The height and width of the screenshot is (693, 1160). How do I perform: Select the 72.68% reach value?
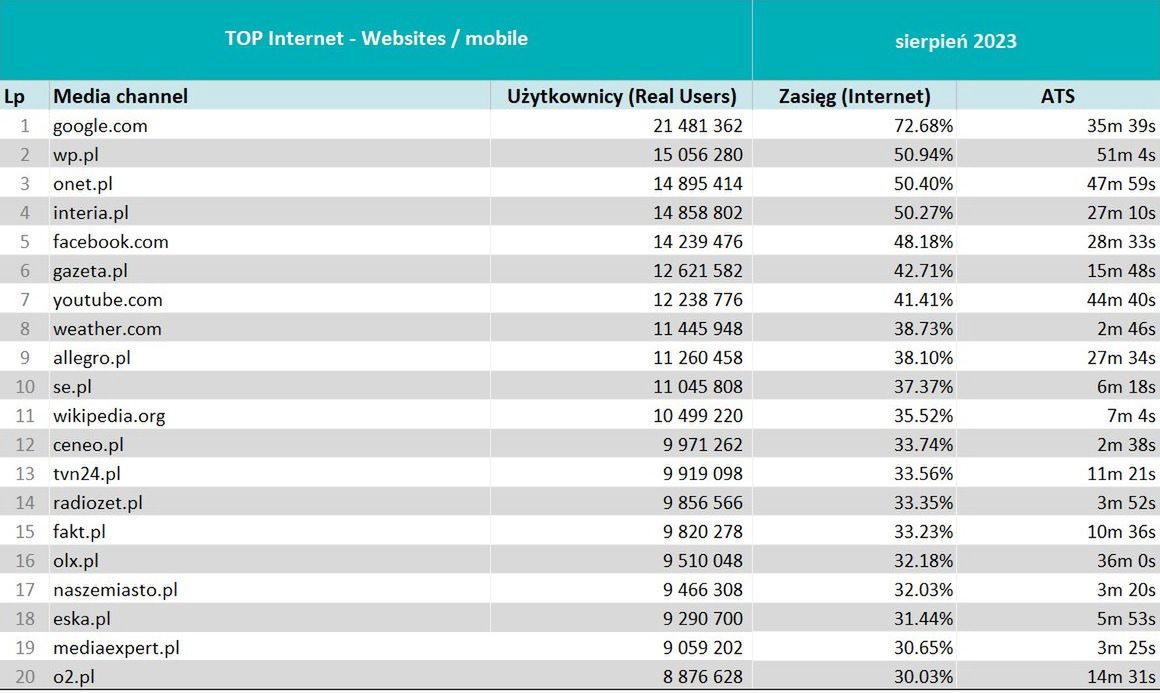pos(925,126)
